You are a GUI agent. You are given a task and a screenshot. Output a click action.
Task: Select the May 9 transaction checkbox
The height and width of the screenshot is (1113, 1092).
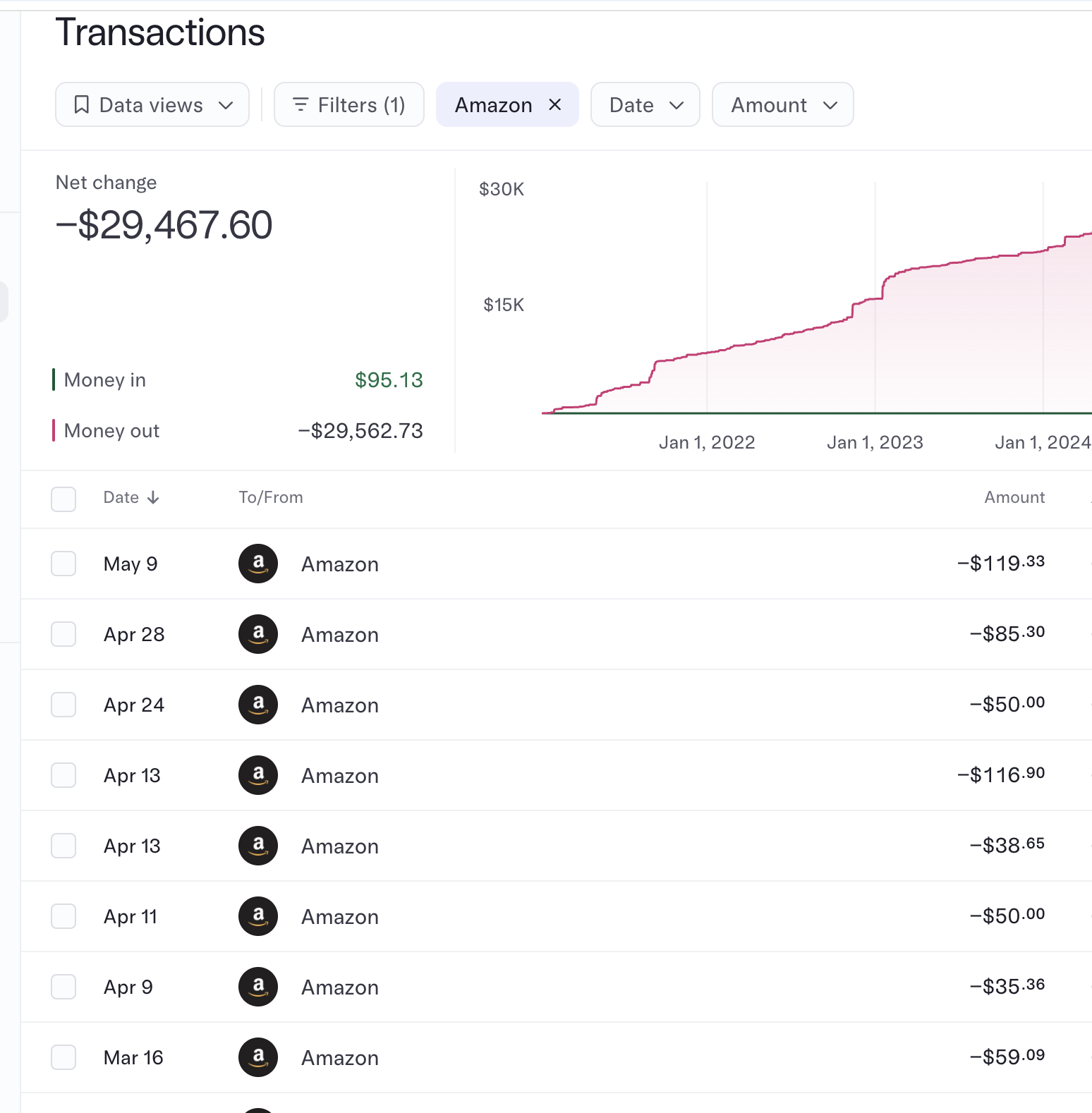(63, 564)
